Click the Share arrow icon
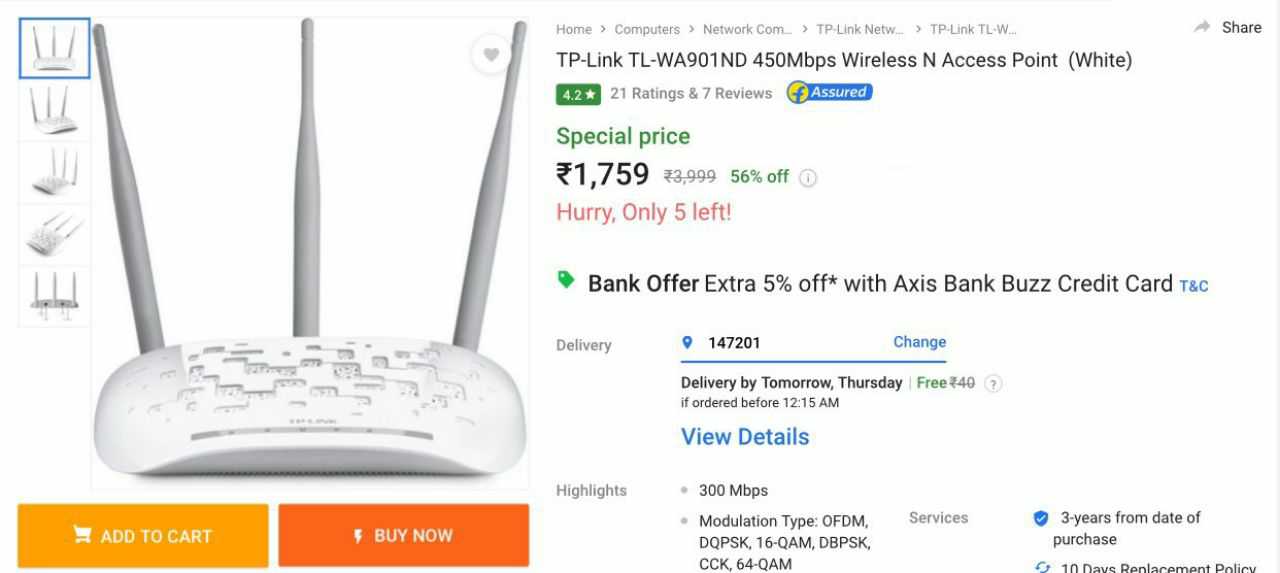Viewport: 1280px width, 573px height. (x=1202, y=28)
